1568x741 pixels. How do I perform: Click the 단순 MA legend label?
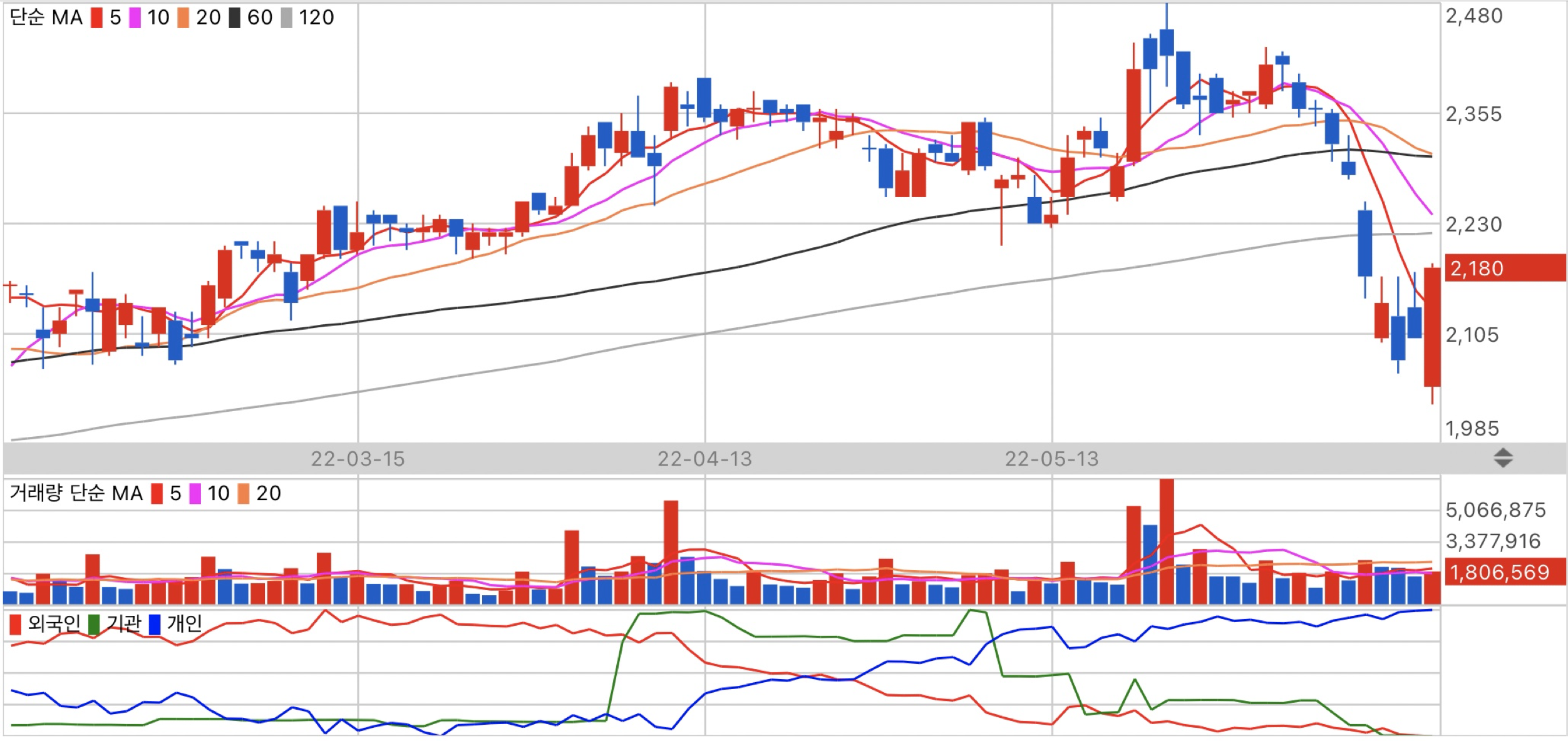[46, 18]
